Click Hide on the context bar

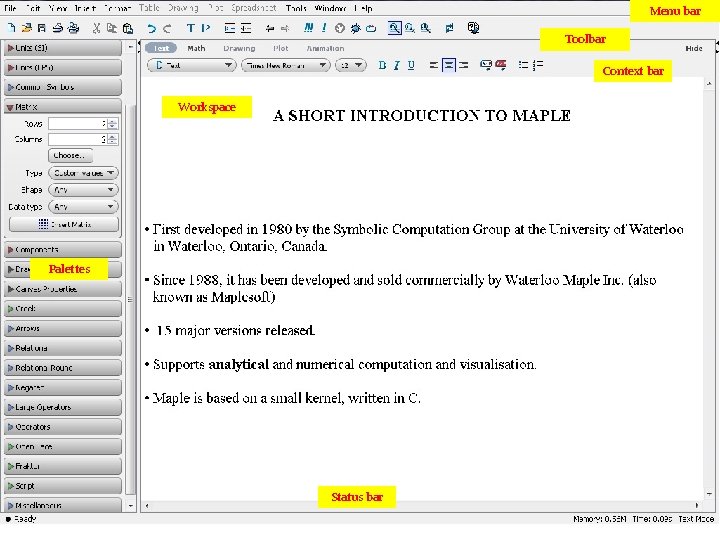coord(693,48)
